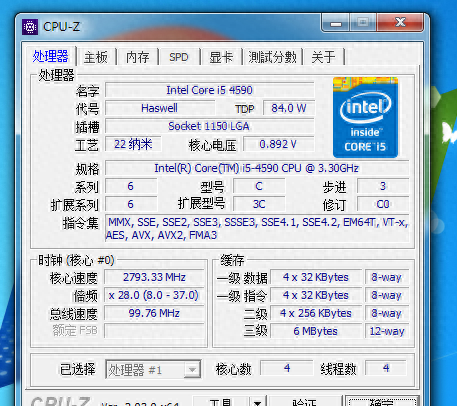Image resolution: width=457 pixels, height=406 pixels.
Task: Click the 扩展系列 value 6
Action: [x=131, y=204]
